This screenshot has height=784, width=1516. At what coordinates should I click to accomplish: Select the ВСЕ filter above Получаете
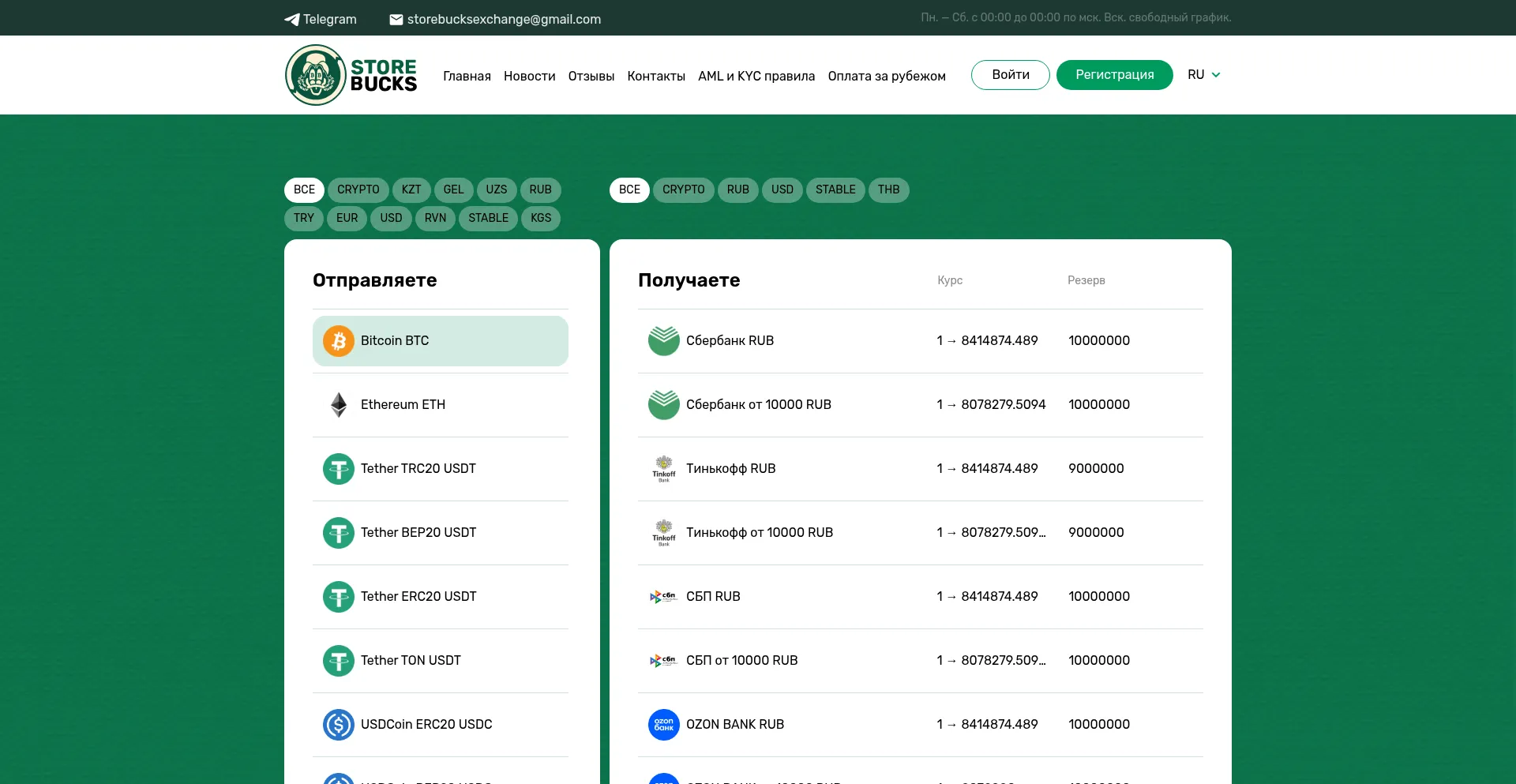(629, 189)
